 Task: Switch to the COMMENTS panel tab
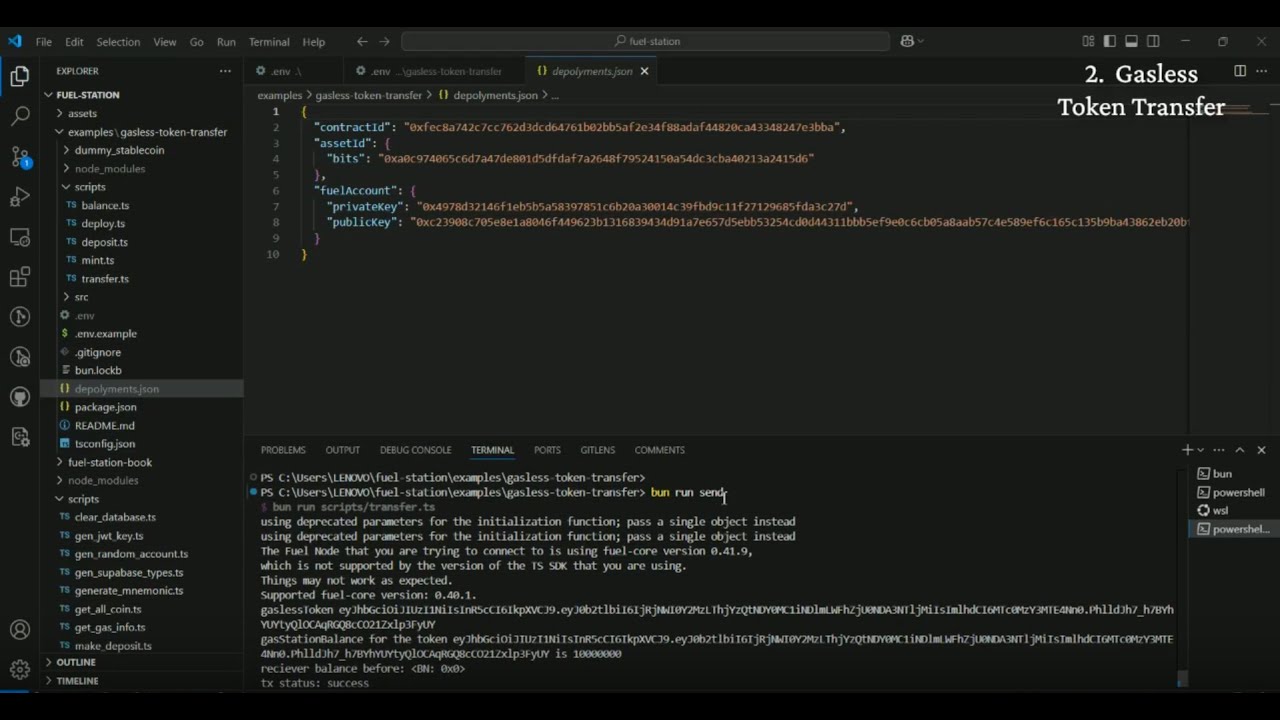click(659, 450)
